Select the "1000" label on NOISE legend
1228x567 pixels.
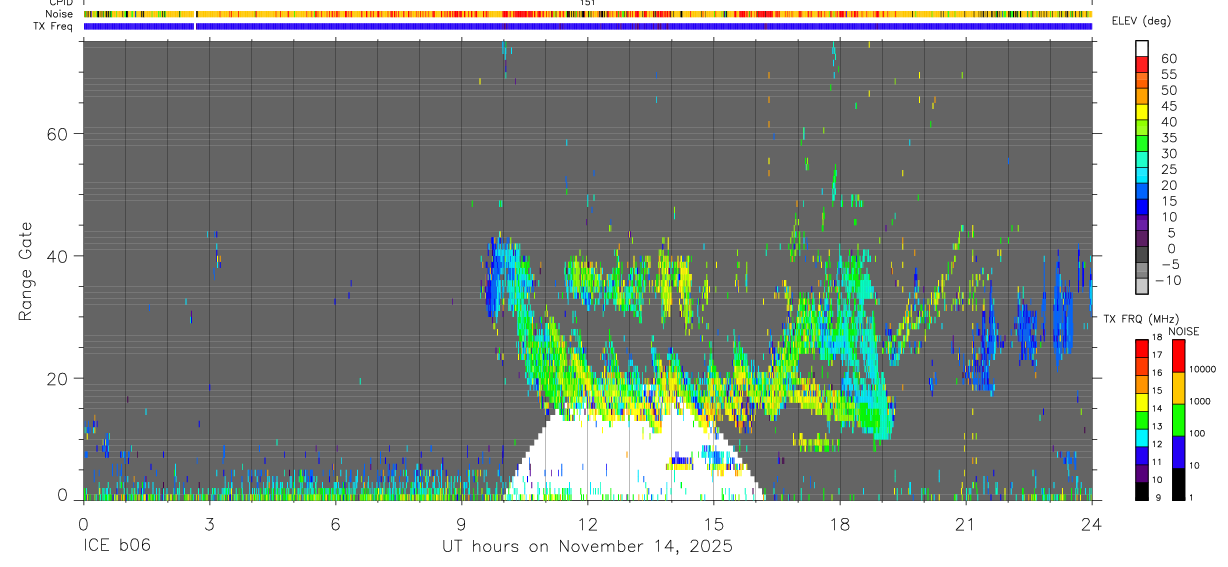coord(1201,401)
